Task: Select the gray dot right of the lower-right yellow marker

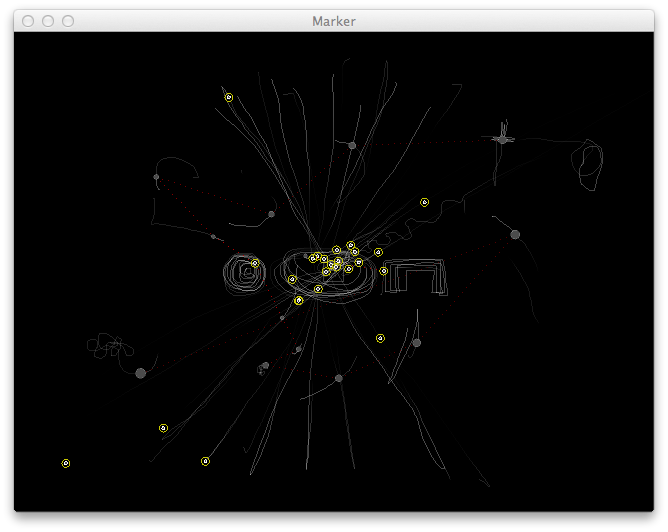Action: pos(416,343)
